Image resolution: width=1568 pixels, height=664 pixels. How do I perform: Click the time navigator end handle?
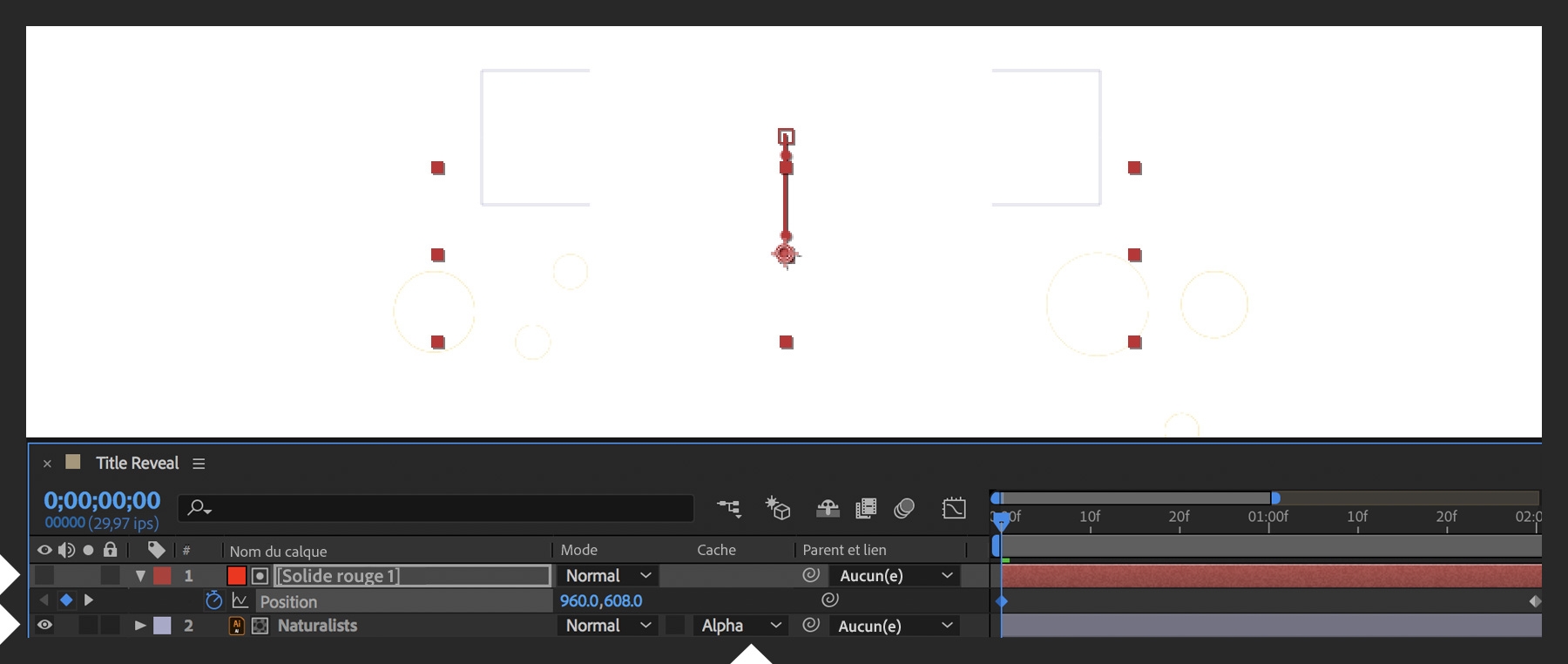point(1275,498)
